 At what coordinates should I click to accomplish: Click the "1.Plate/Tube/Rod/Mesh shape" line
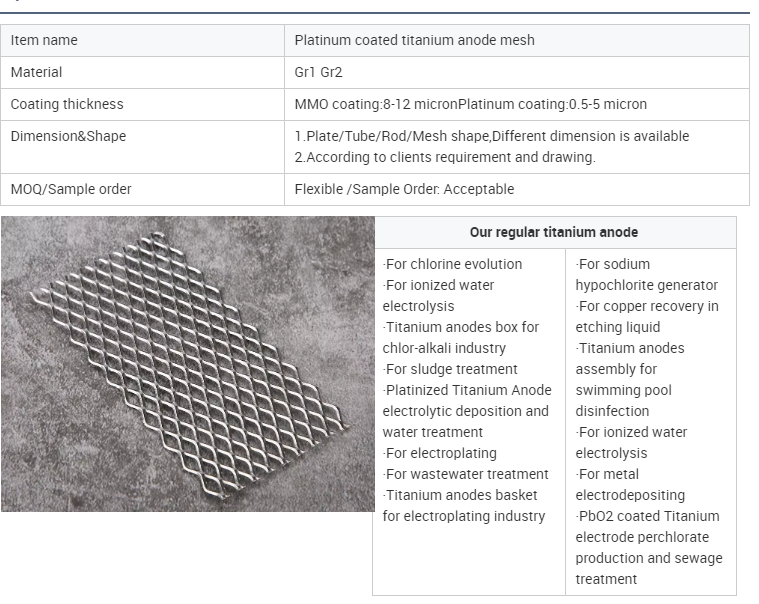[x=491, y=136]
